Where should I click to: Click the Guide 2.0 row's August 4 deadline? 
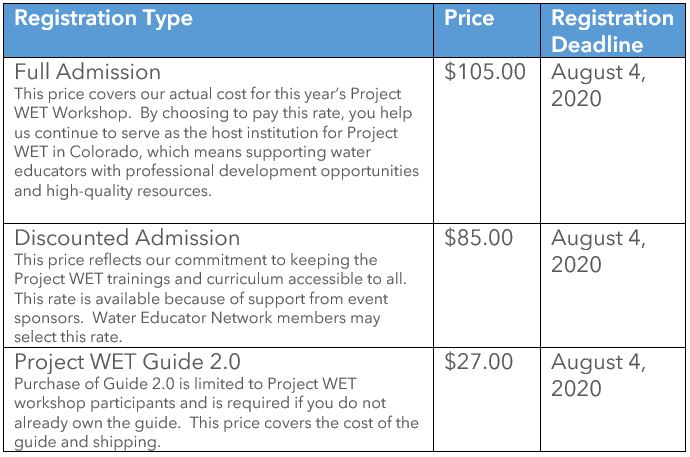coord(599,374)
